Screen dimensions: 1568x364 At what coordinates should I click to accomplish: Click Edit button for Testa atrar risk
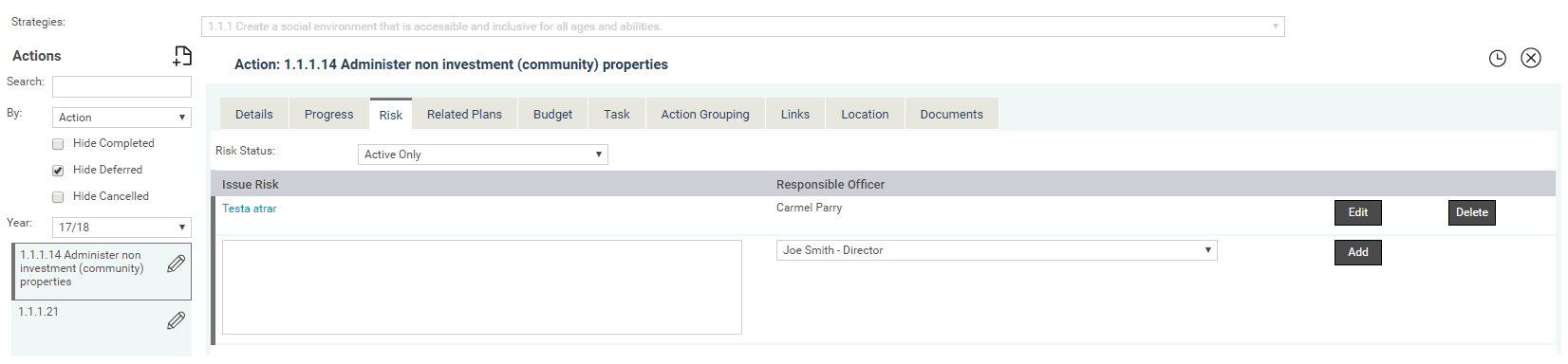(1358, 212)
